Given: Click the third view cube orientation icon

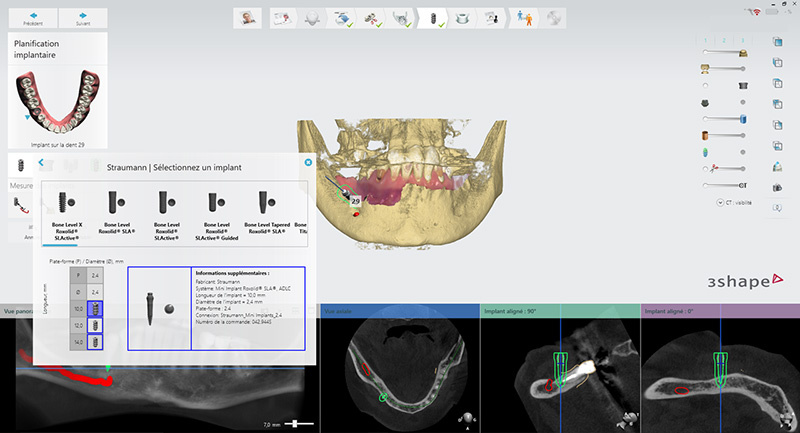Looking at the screenshot, I should pyautogui.click(x=778, y=83).
